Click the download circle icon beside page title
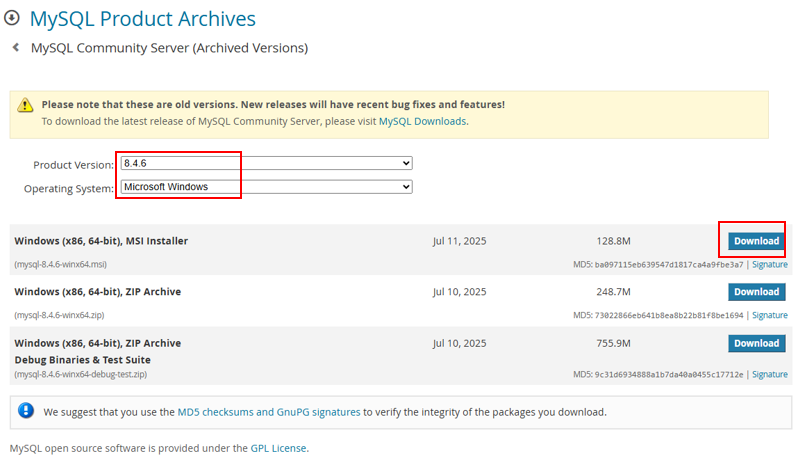 12,18
